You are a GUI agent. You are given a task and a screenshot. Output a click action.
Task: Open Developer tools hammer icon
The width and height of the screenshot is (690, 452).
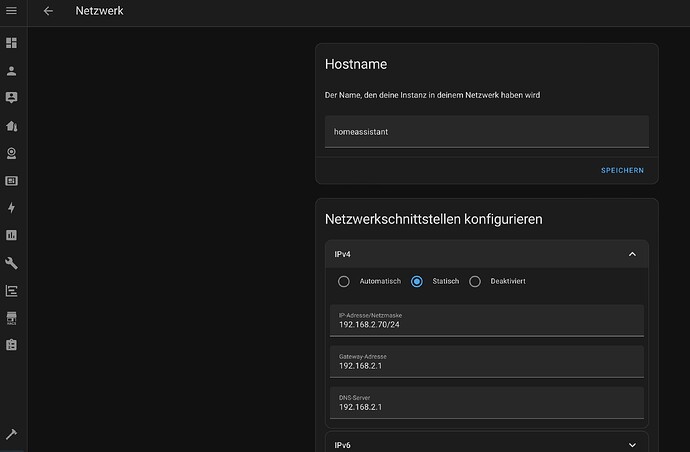pyautogui.click(x=11, y=434)
